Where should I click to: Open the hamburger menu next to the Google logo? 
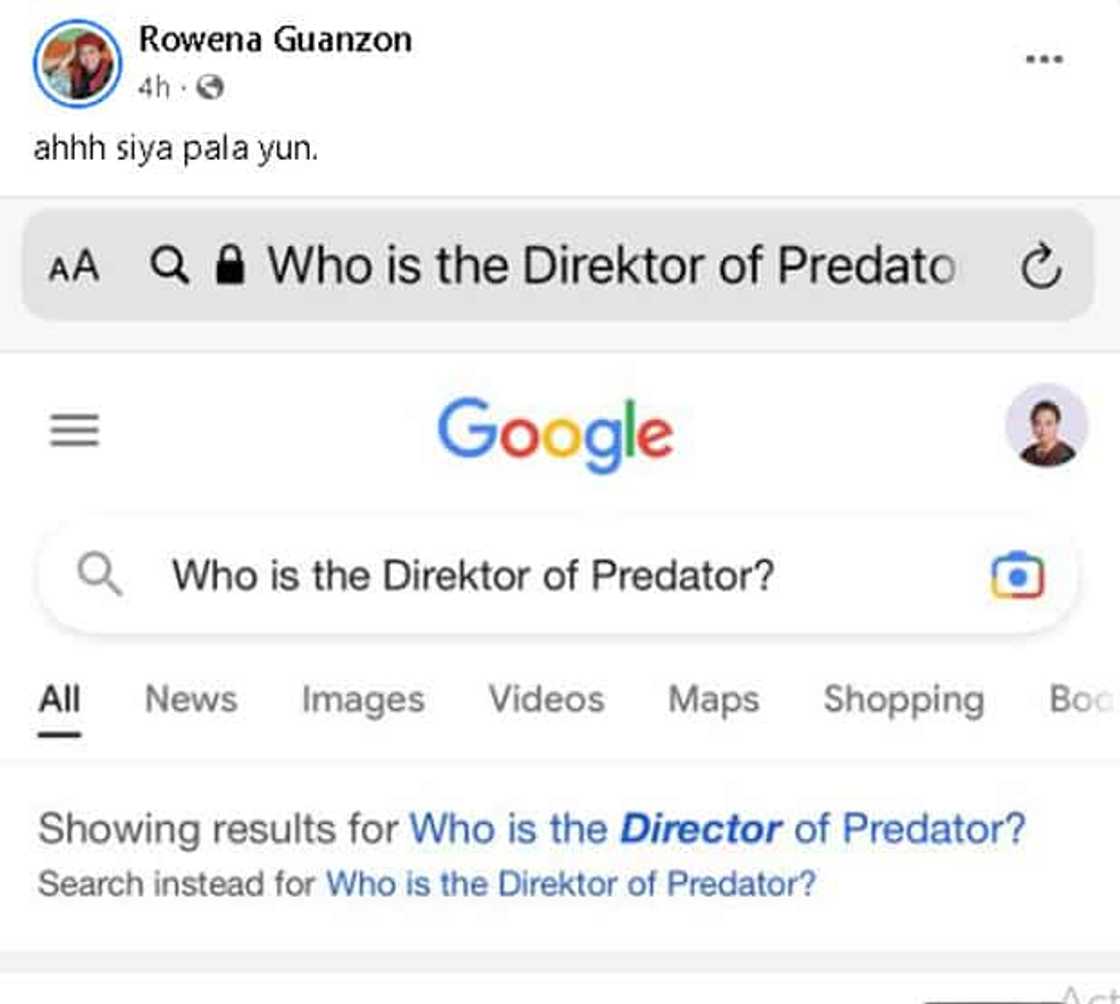coord(74,431)
